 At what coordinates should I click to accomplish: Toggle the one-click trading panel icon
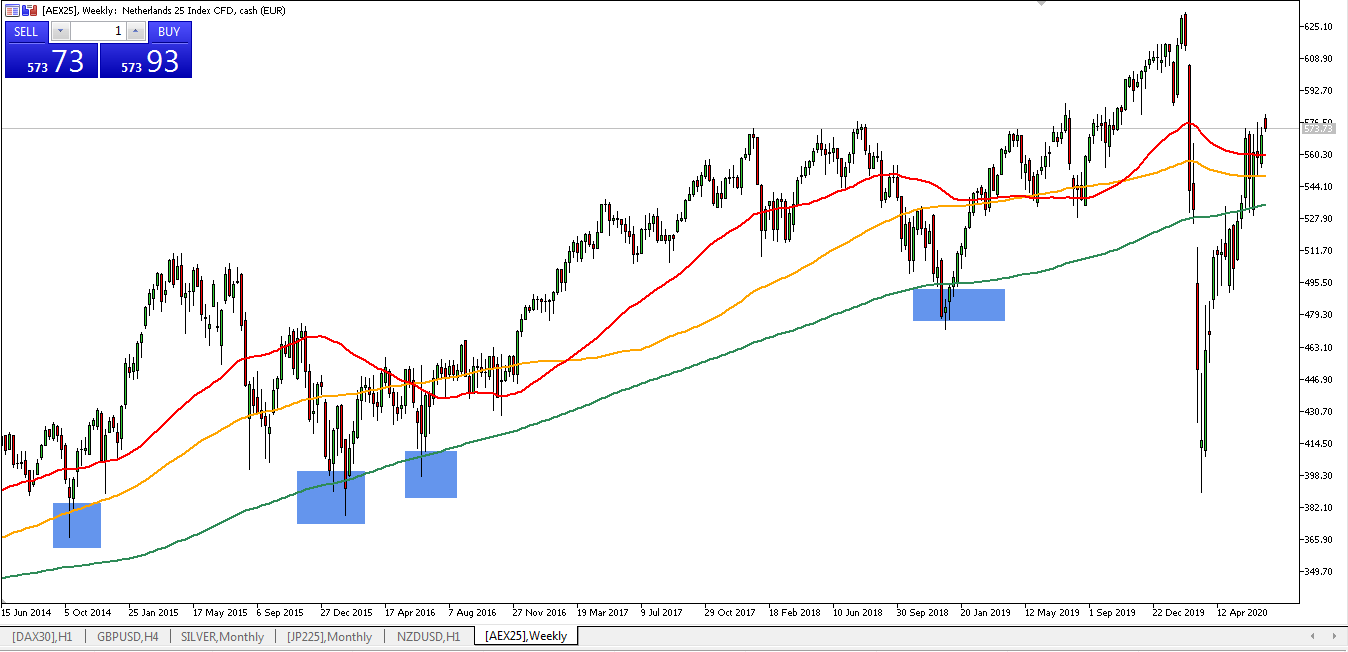click(x=12, y=10)
